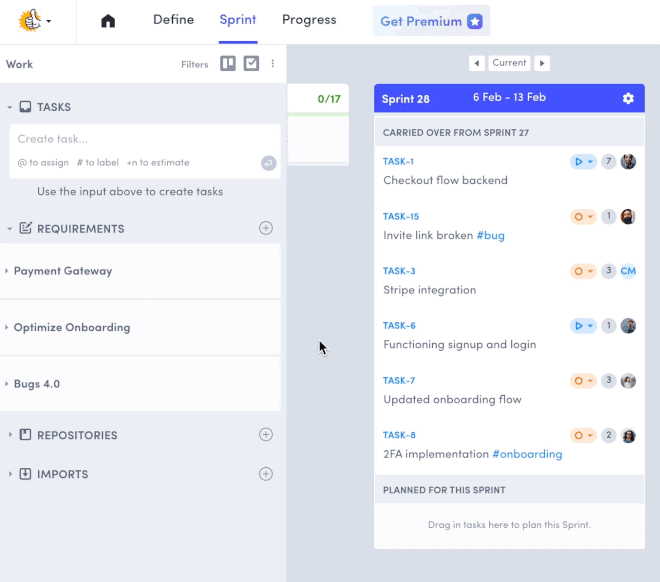
Task: Open the Progress tab
Action: 309,20
